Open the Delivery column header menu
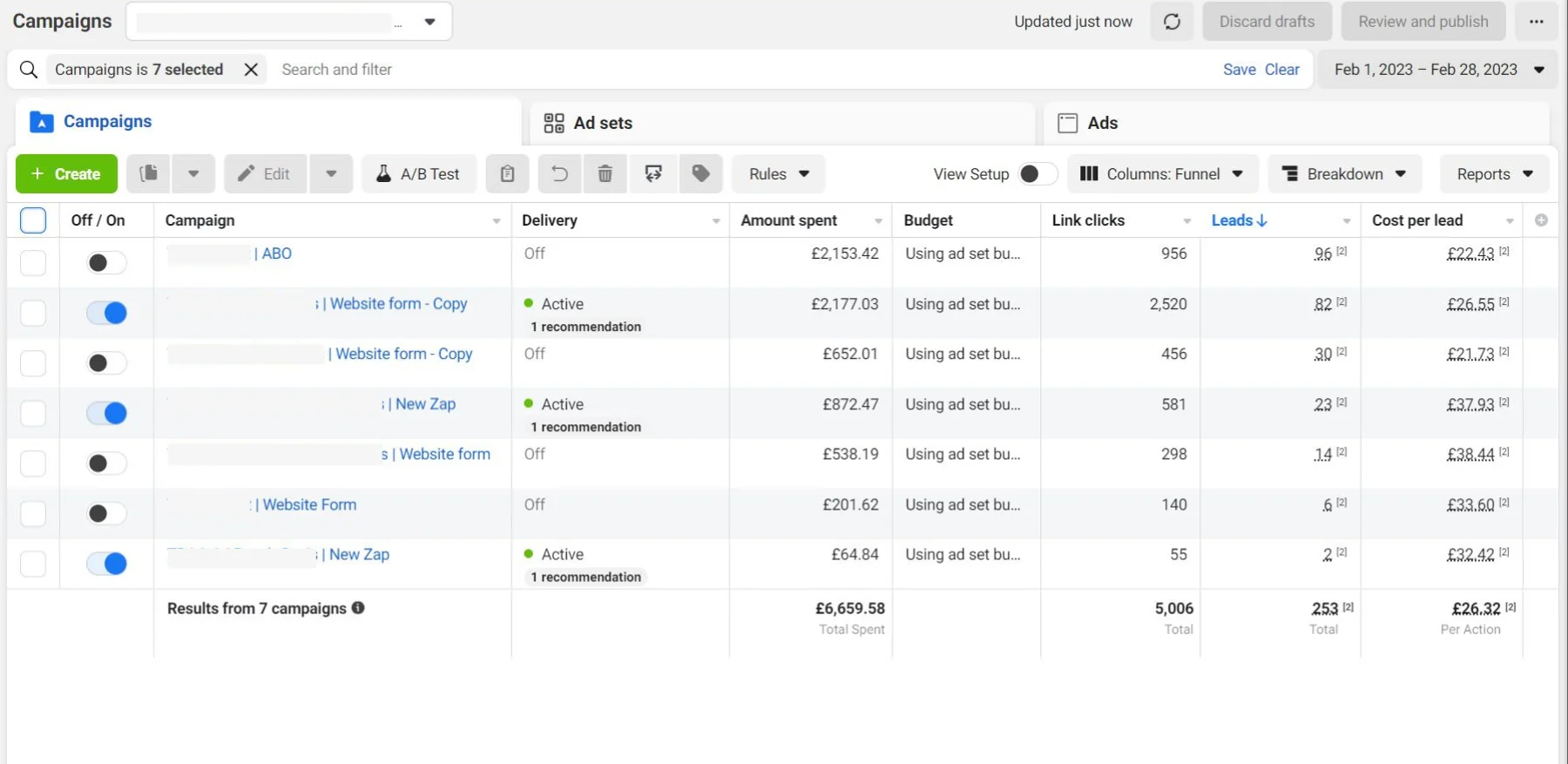The image size is (1568, 764). click(716, 221)
